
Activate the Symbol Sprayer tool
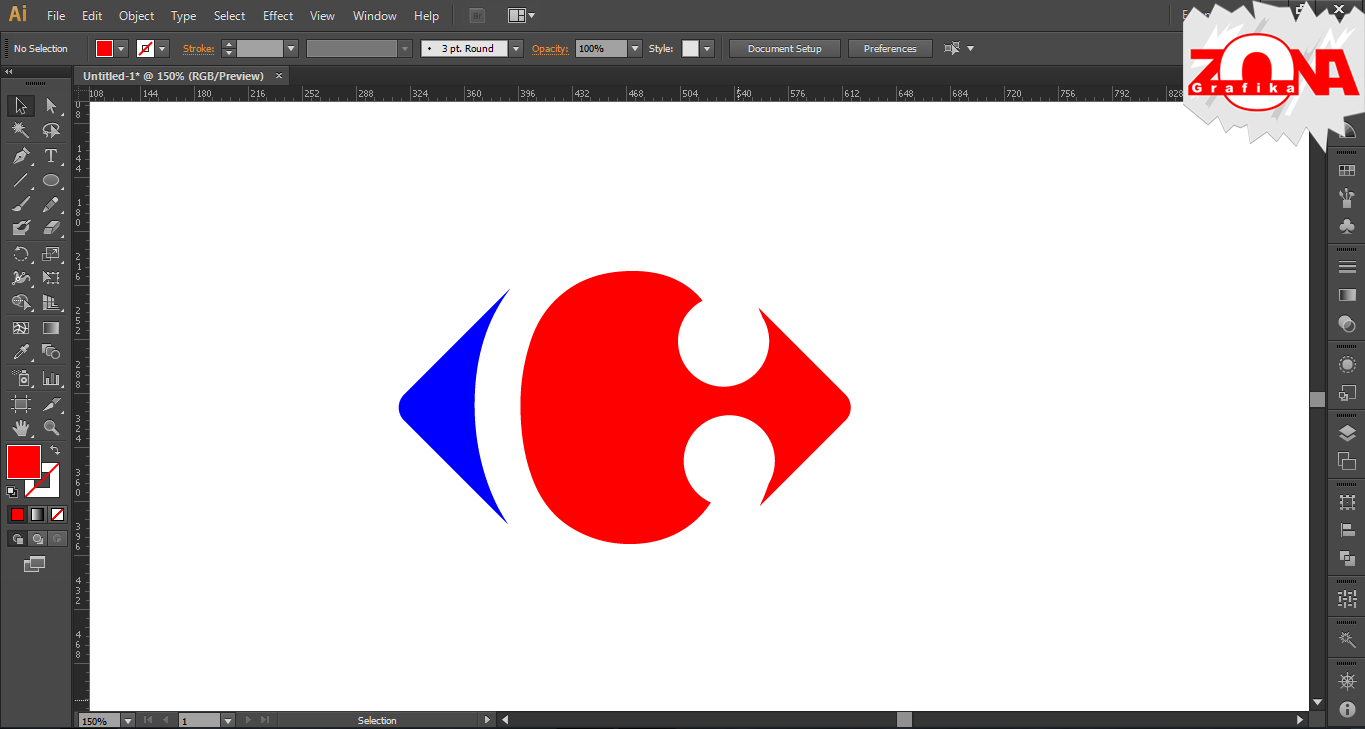pyautogui.click(x=21, y=378)
